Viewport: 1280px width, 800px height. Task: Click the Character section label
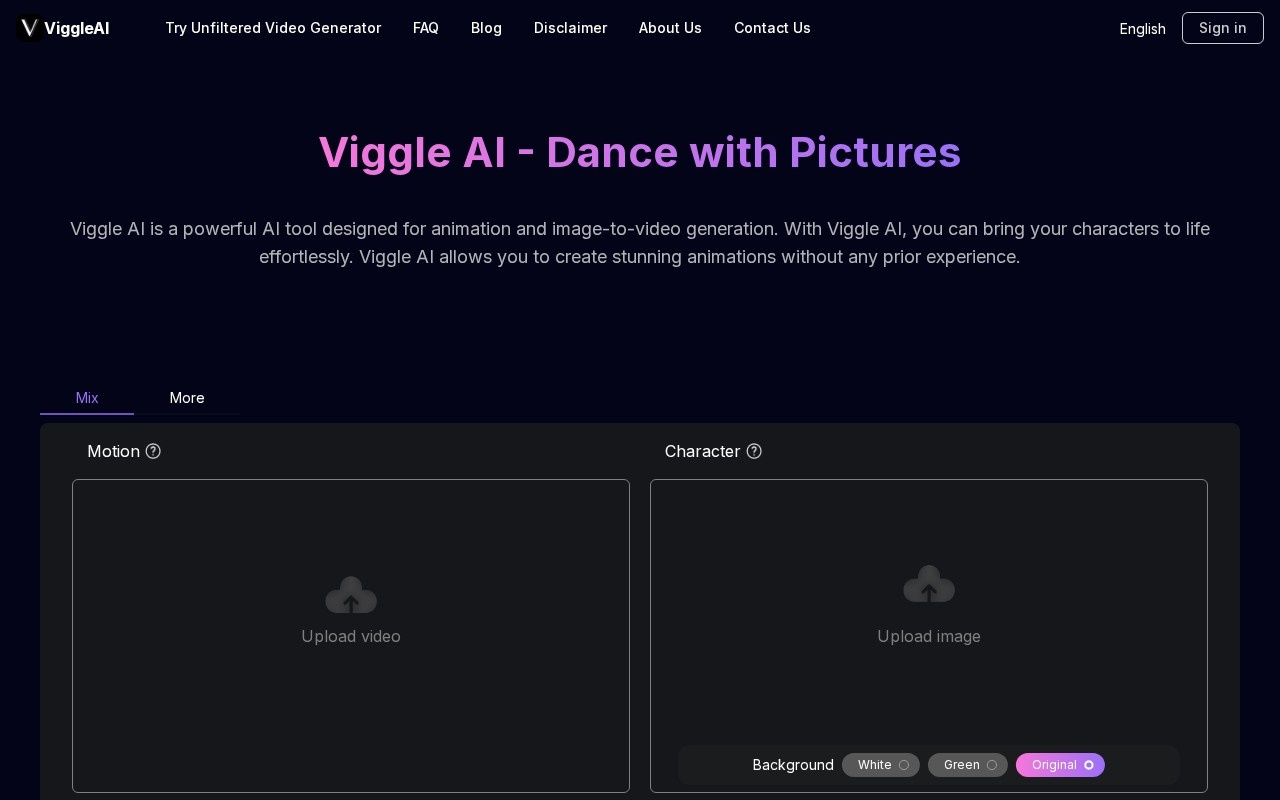click(703, 451)
